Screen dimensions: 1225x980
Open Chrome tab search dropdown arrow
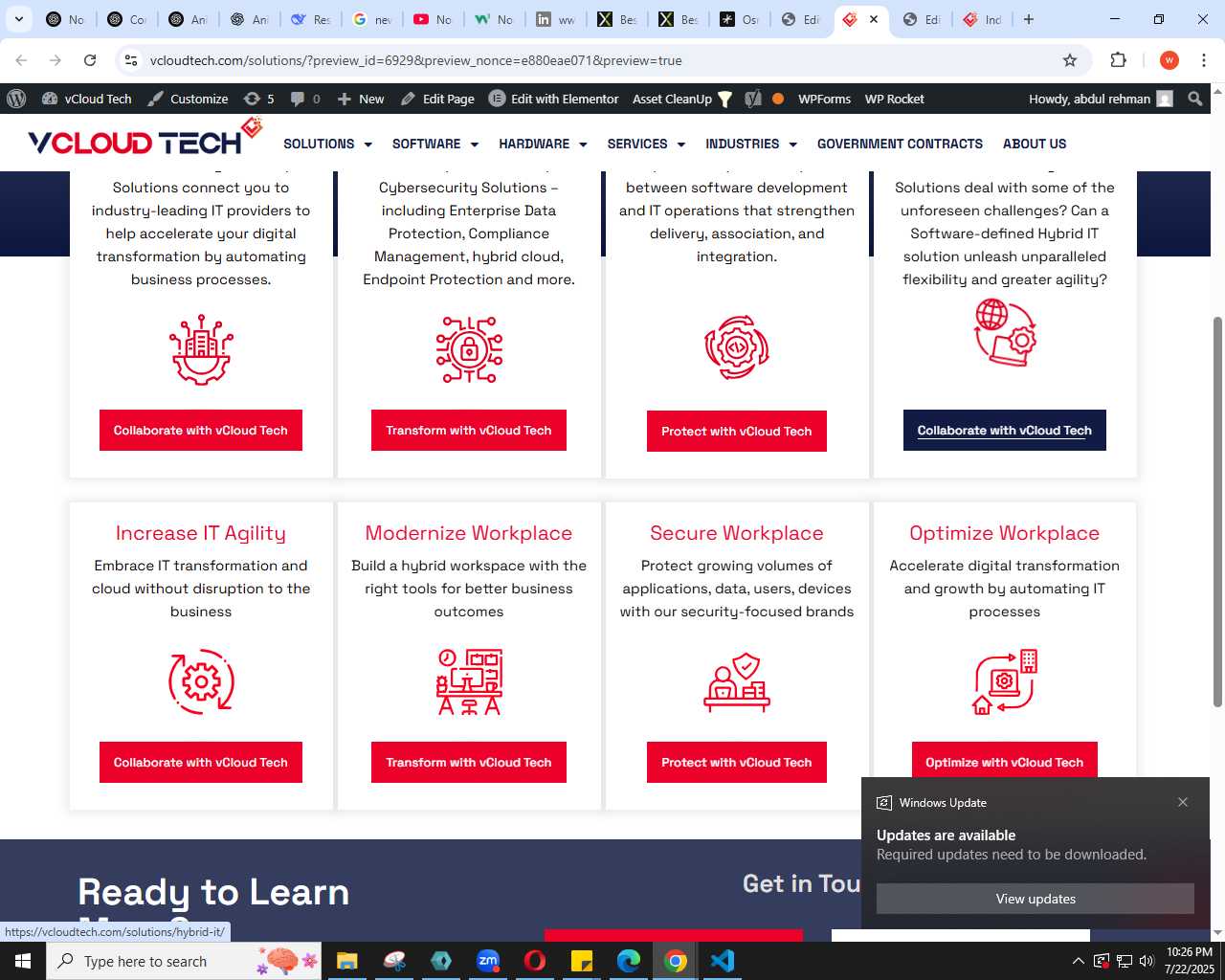[x=18, y=19]
